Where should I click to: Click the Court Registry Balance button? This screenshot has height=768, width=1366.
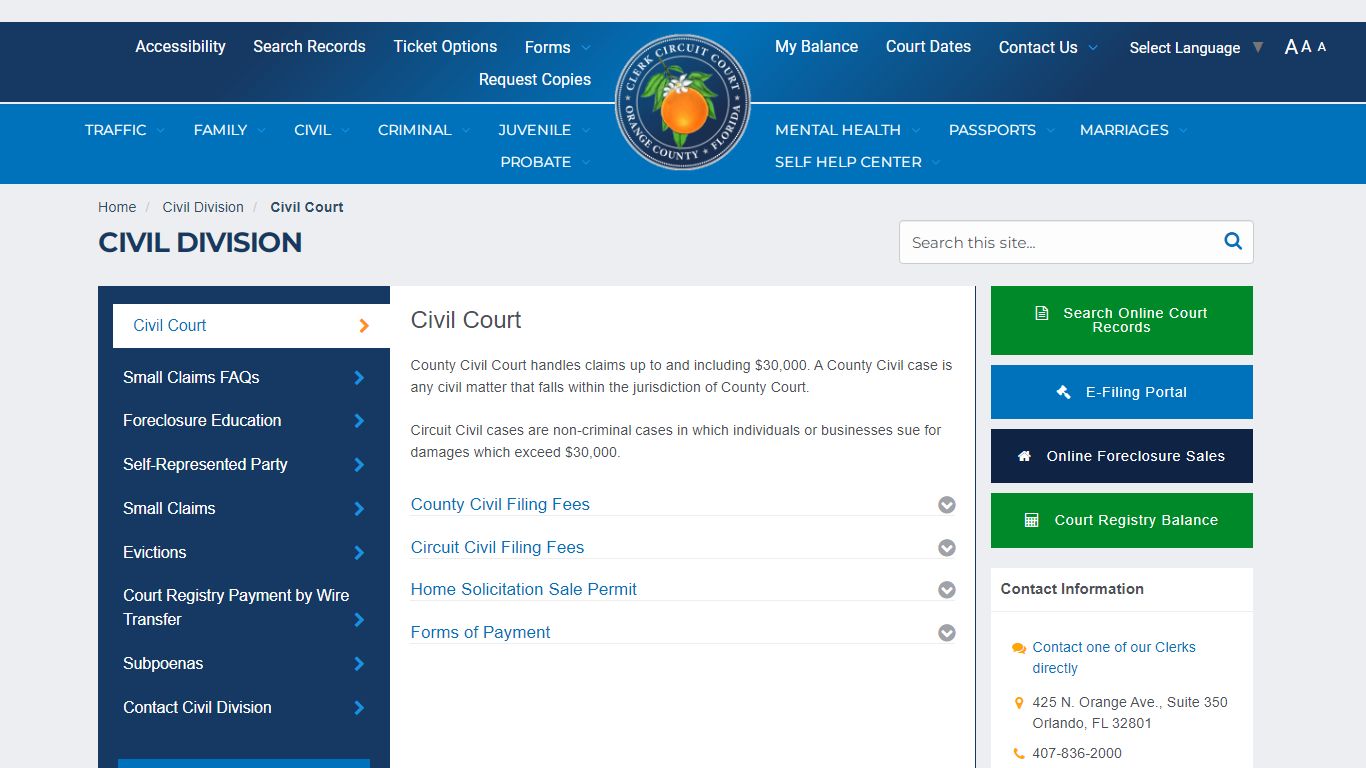tap(1122, 520)
